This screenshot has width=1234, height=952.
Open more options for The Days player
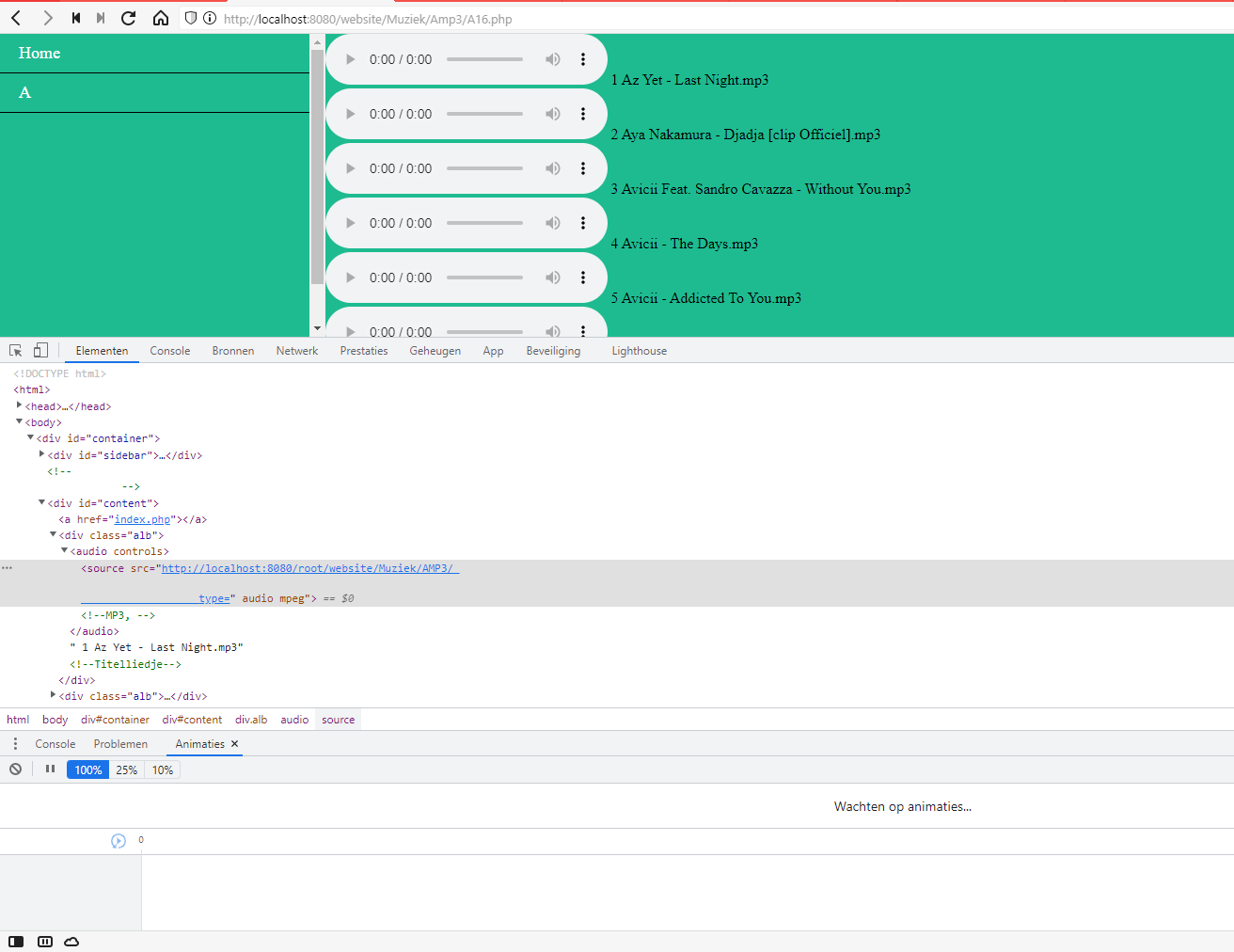[x=583, y=223]
